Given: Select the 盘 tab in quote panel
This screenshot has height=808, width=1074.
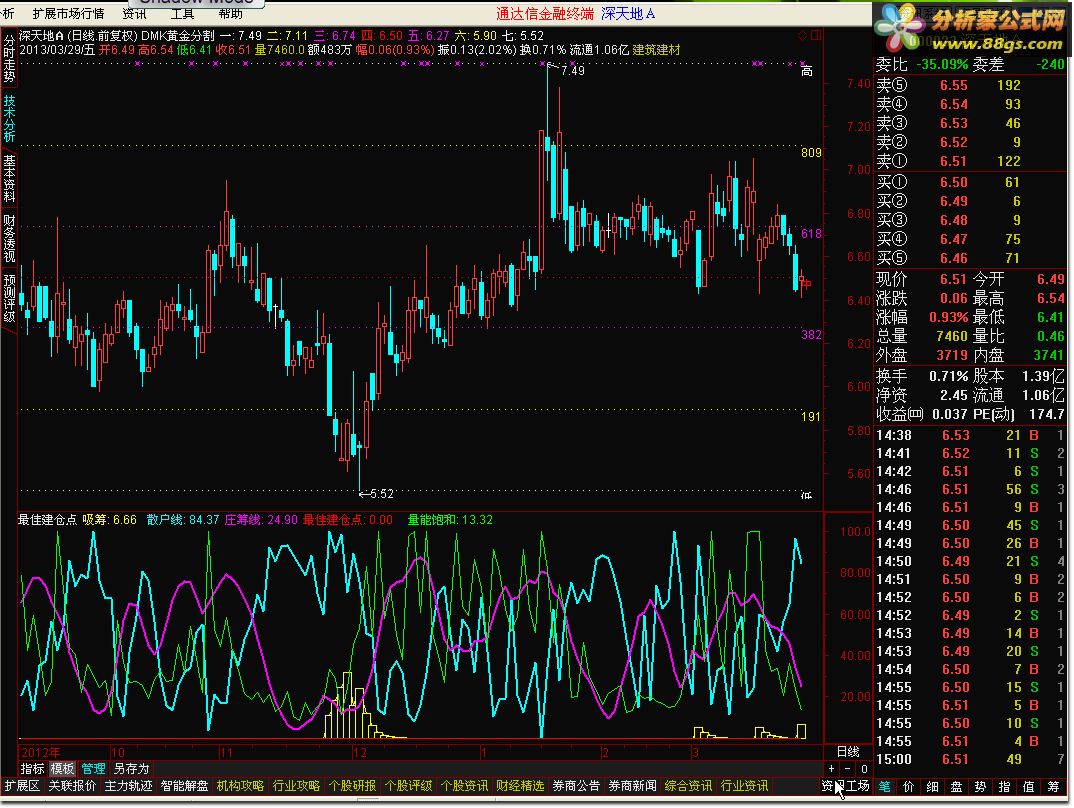Looking at the screenshot, I should point(957,787).
